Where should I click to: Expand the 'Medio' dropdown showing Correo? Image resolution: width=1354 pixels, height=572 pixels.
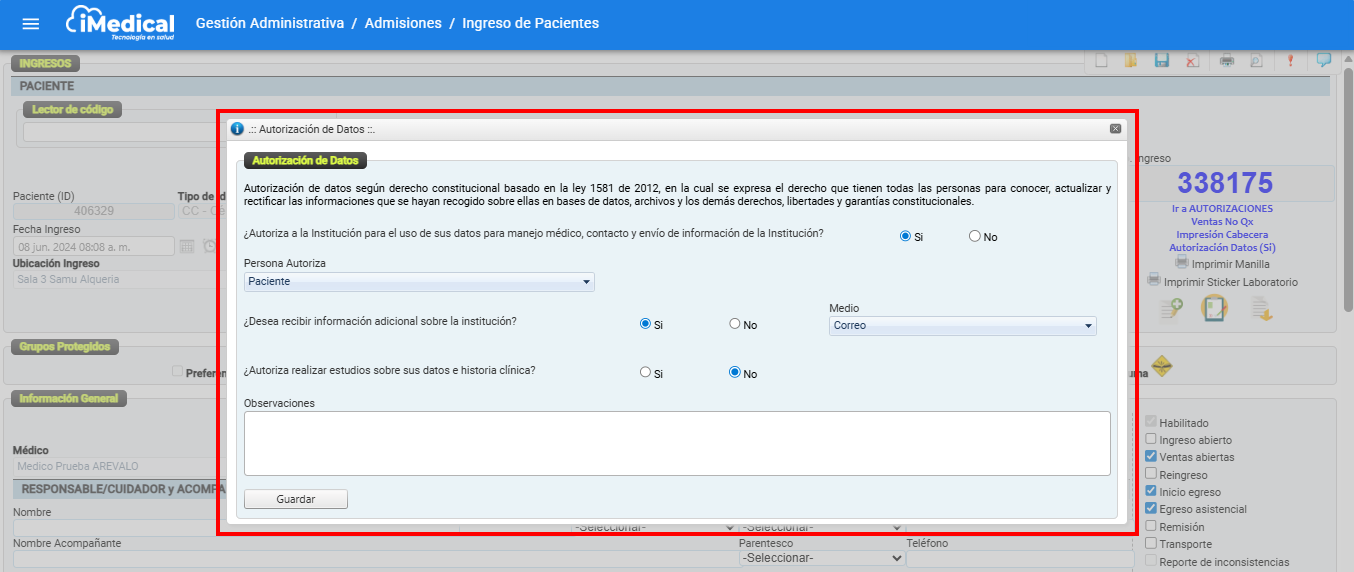[962, 326]
